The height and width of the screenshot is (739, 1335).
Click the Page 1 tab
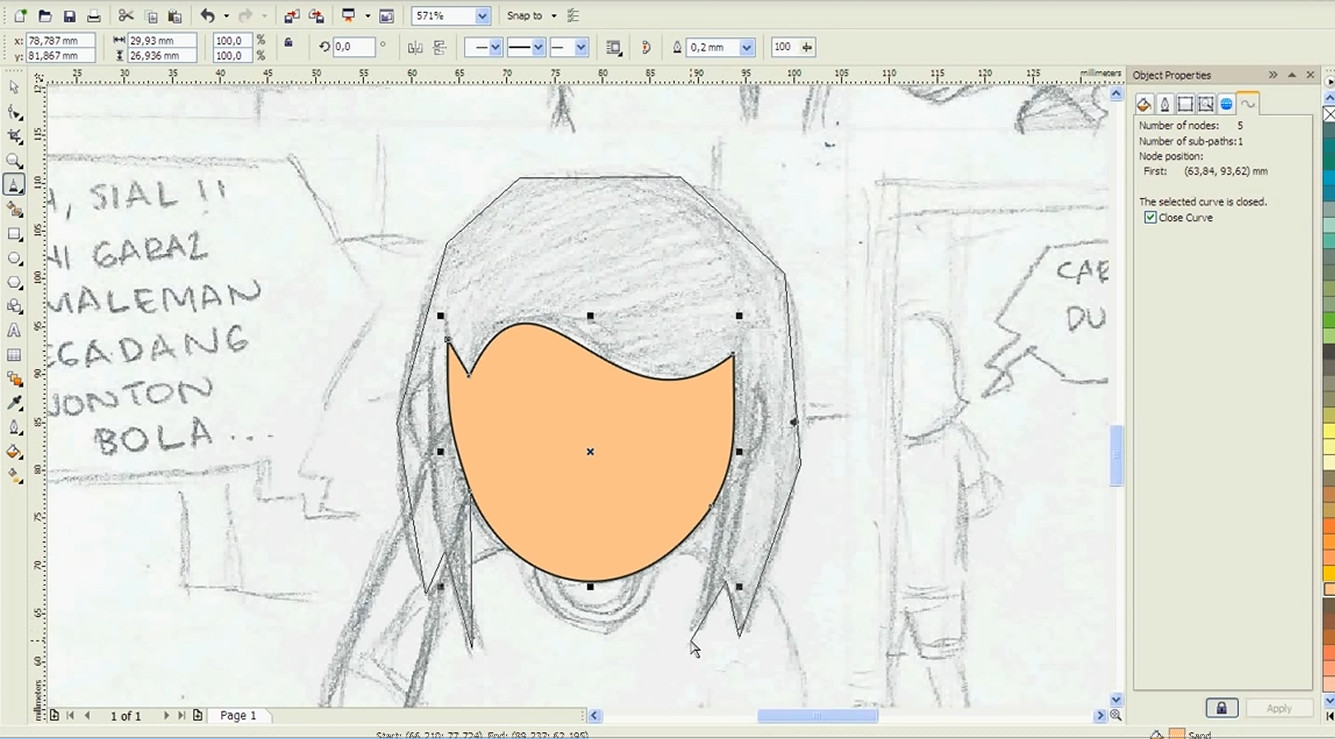[238, 715]
